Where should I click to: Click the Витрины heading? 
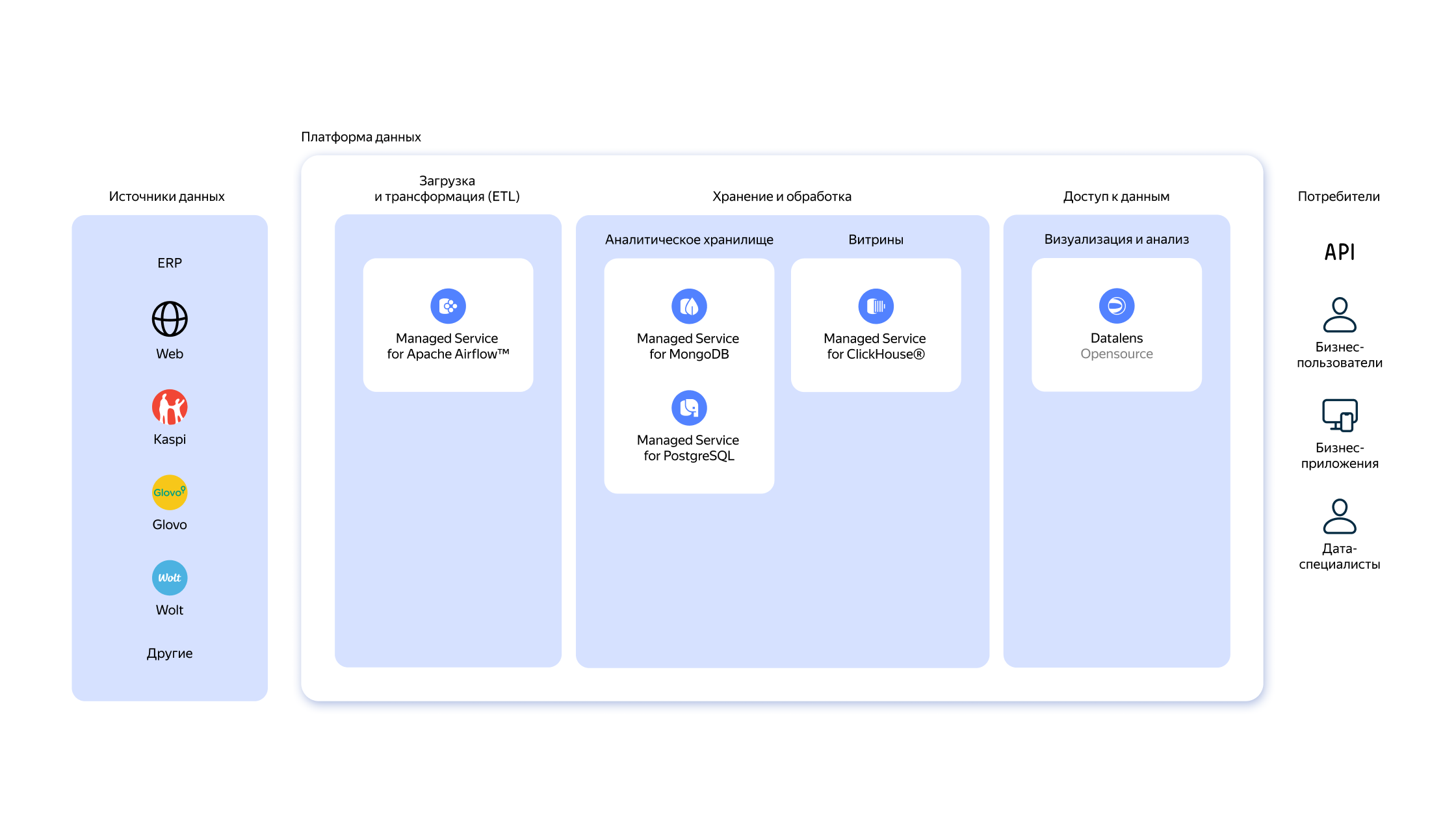(x=876, y=240)
